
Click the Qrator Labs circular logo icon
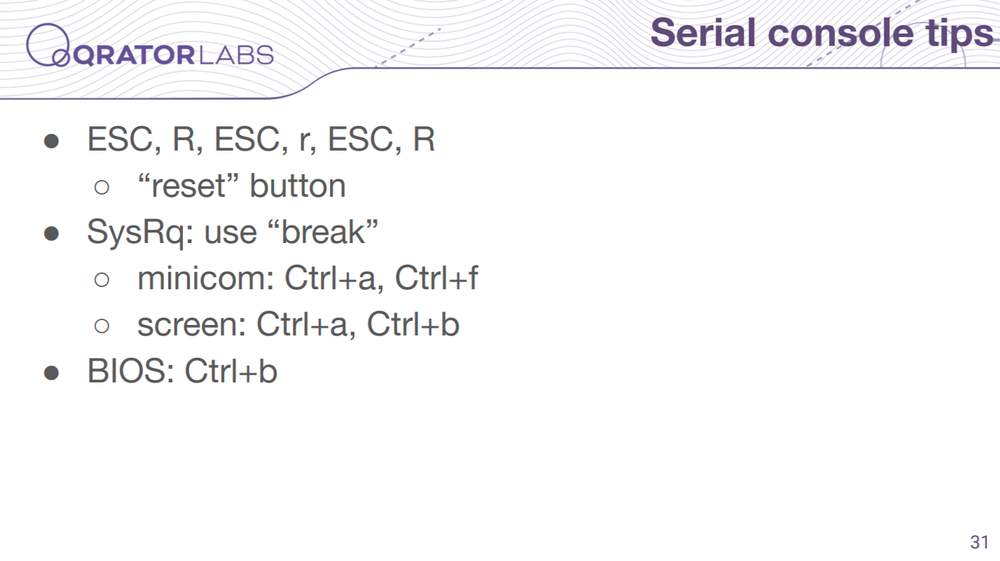[x=48, y=45]
